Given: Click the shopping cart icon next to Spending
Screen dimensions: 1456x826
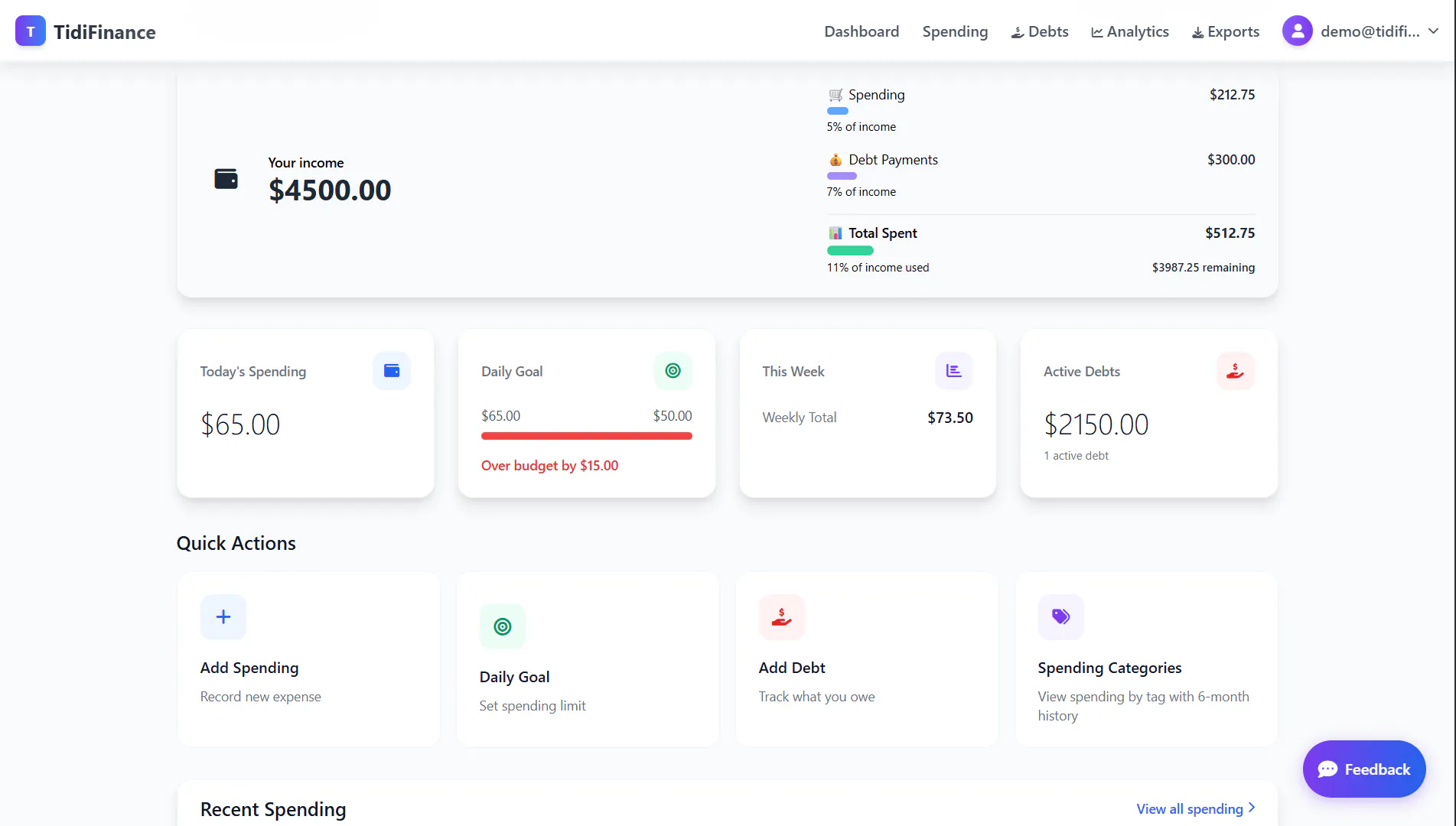Looking at the screenshot, I should pos(835,95).
